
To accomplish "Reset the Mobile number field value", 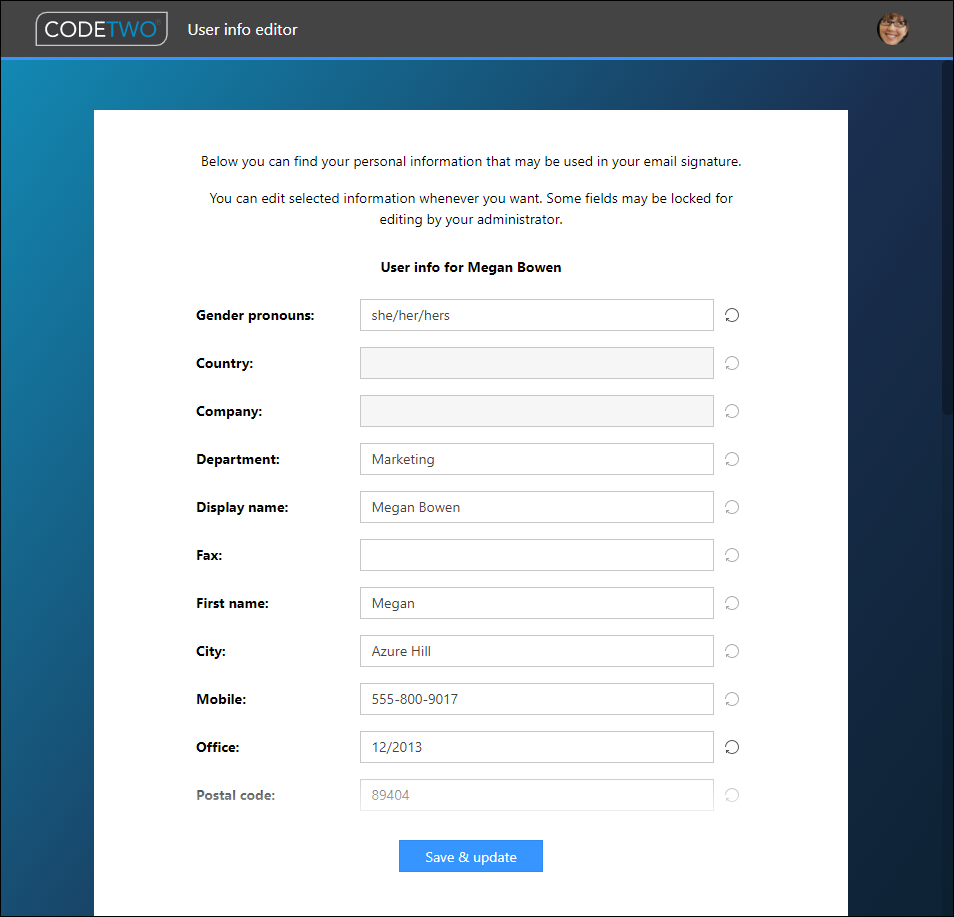I will (731, 699).
